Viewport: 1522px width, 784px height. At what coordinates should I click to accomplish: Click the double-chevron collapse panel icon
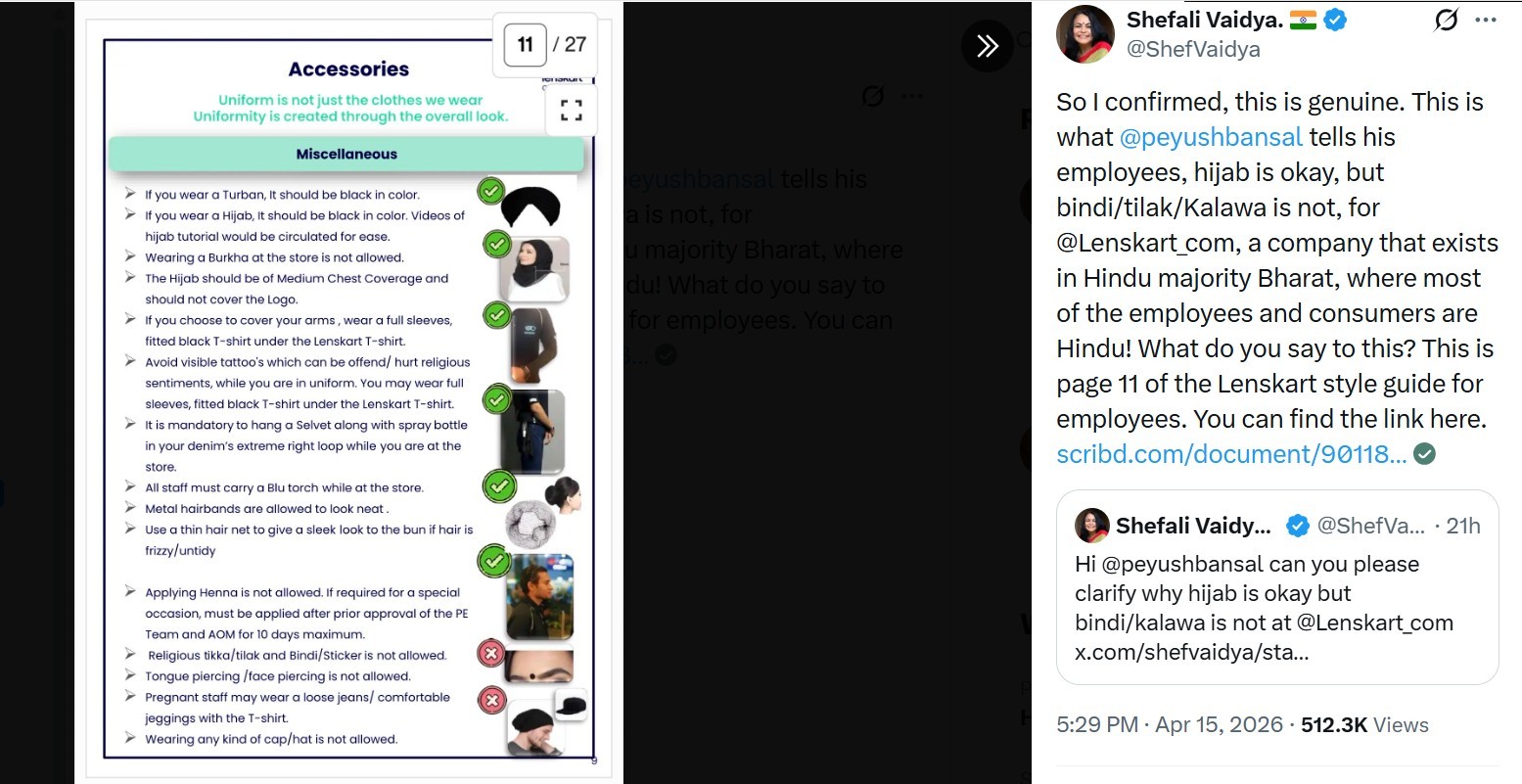click(x=987, y=46)
